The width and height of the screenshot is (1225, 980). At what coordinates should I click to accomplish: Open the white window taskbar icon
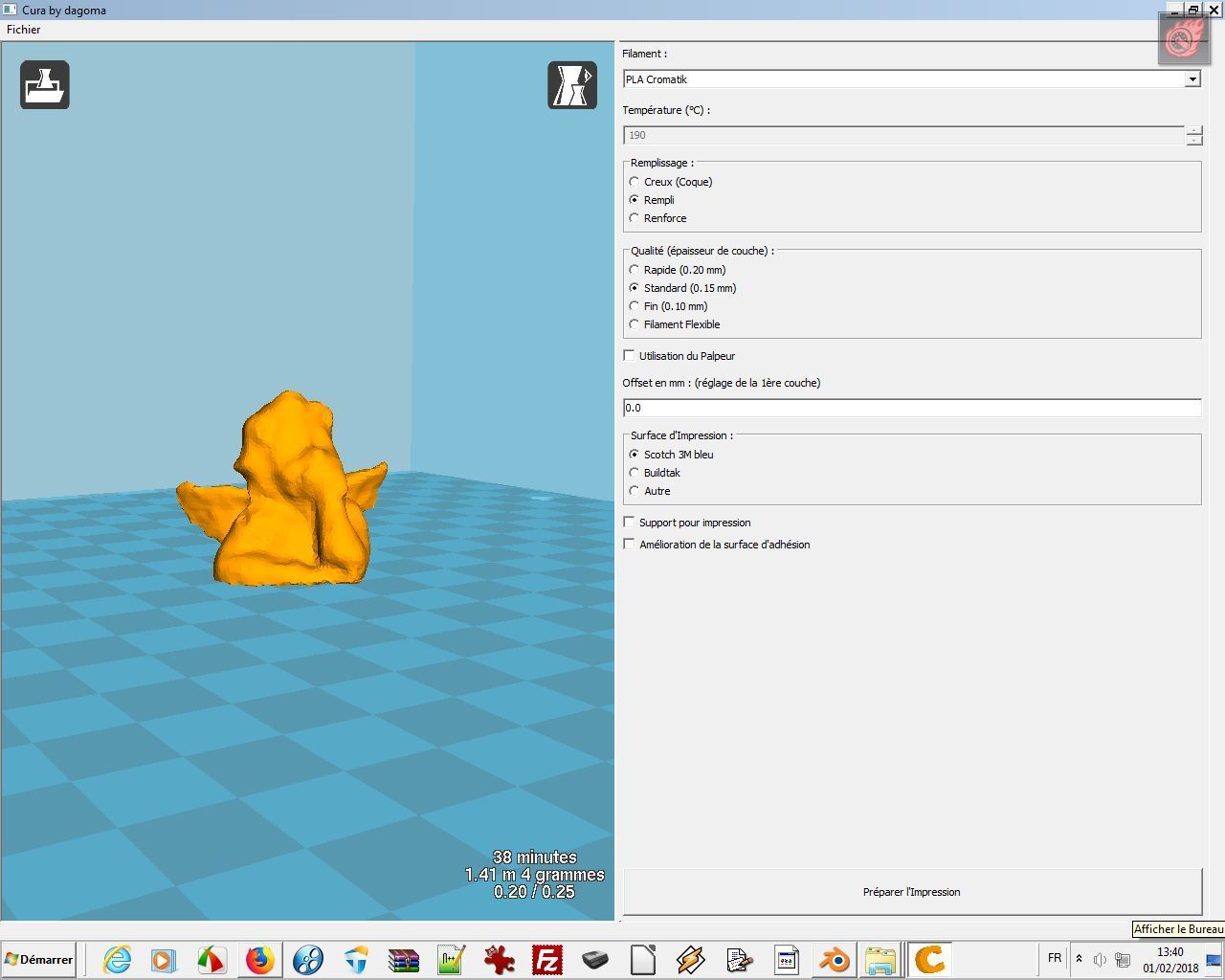pos(786,960)
